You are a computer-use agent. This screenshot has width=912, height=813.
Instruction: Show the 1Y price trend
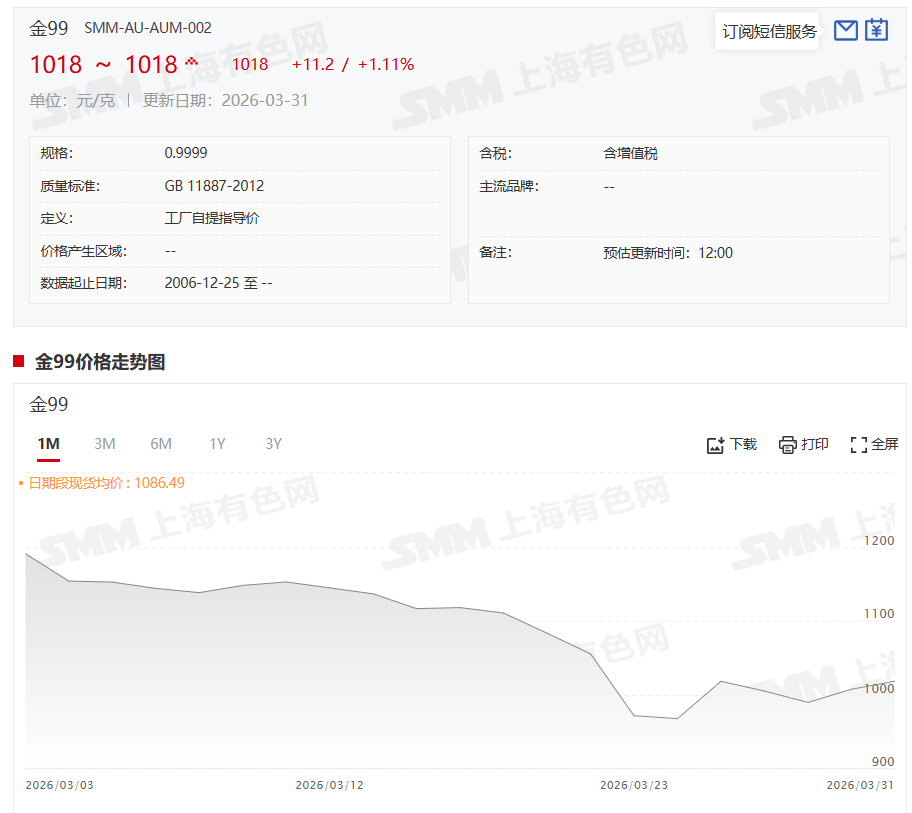(217, 444)
